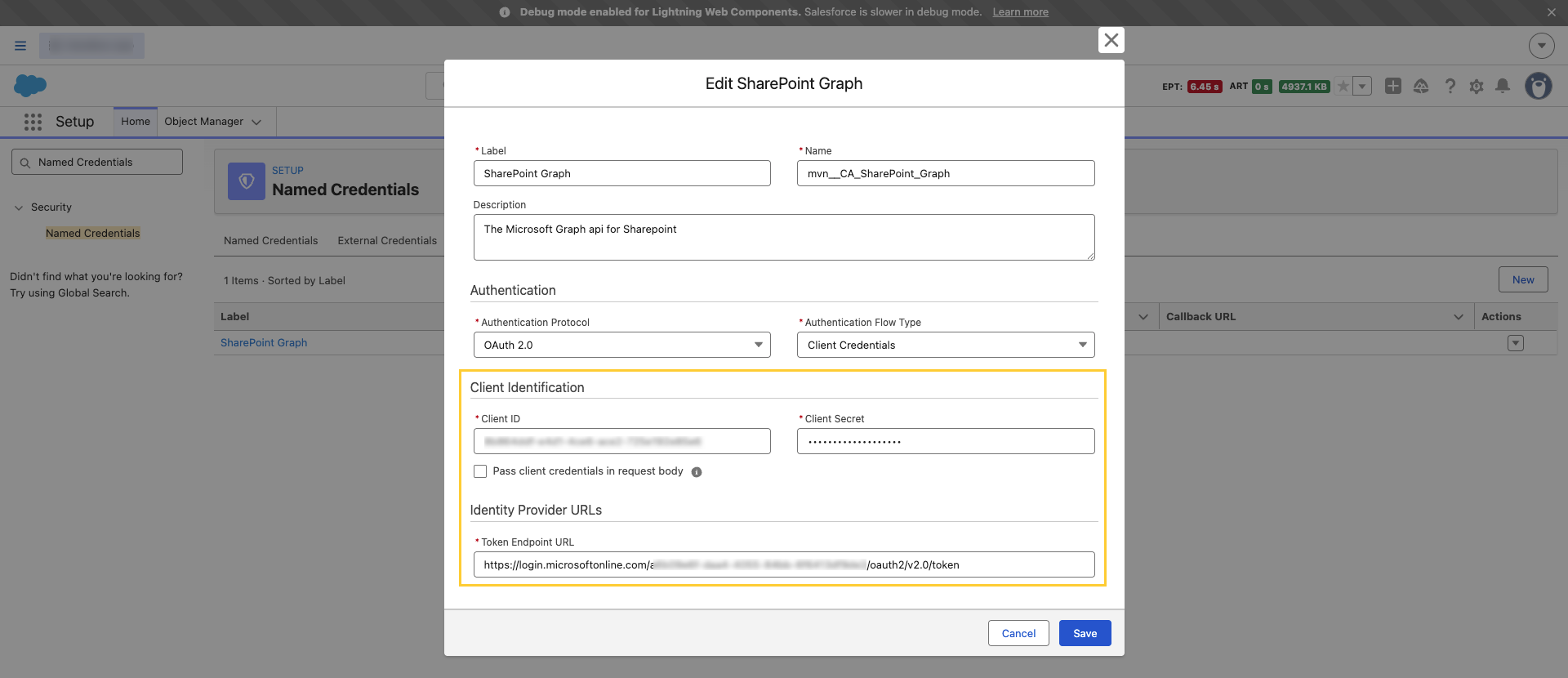Click the ART 0 s indicator
The image size is (1568, 678).
click(1263, 87)
